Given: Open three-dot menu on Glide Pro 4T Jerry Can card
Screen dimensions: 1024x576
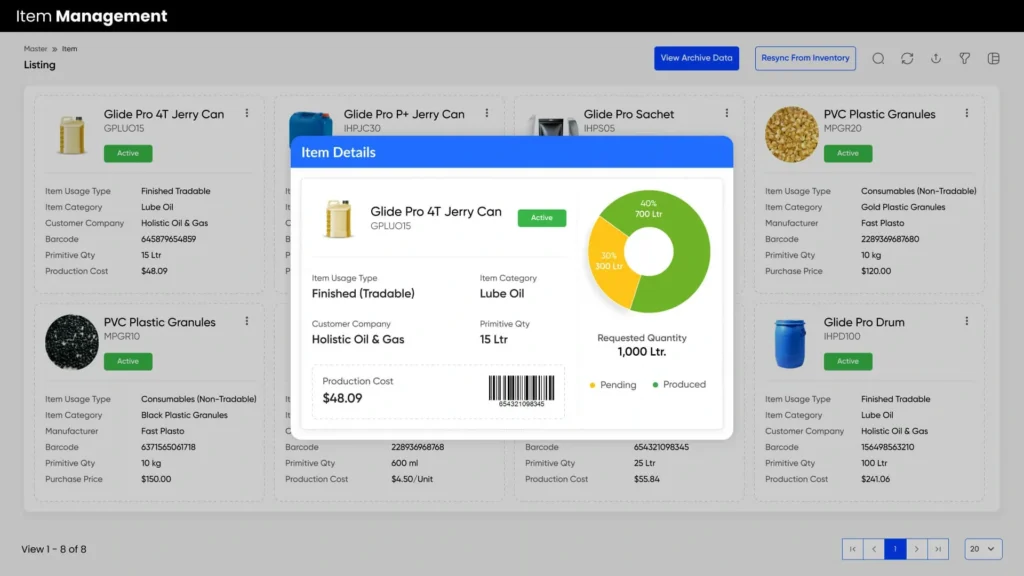Looking at the screenshot, I should [x=247, y=113].
